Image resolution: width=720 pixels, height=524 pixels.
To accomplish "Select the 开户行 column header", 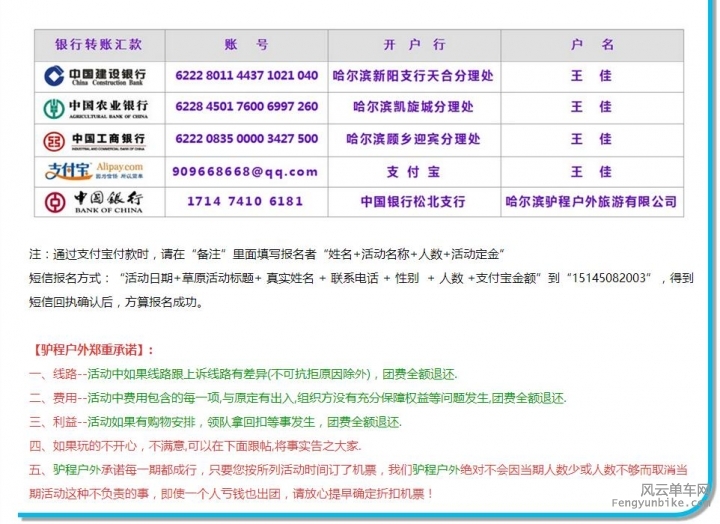I will [x=414, y=45].
